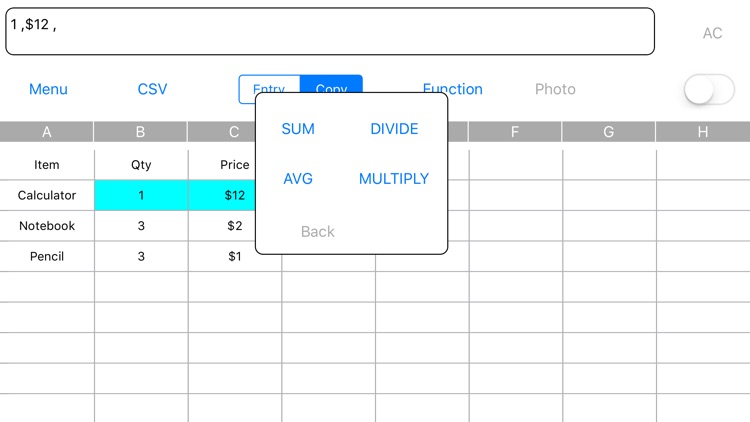Choose SUM from the function popup

click(298, 129)
